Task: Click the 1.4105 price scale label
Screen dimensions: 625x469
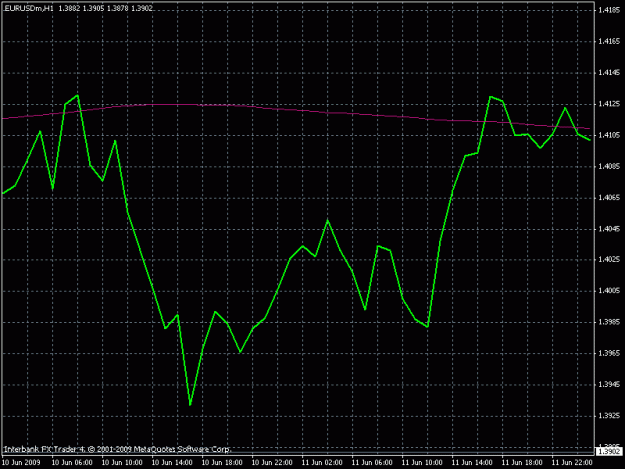Action: pos(609,135)
